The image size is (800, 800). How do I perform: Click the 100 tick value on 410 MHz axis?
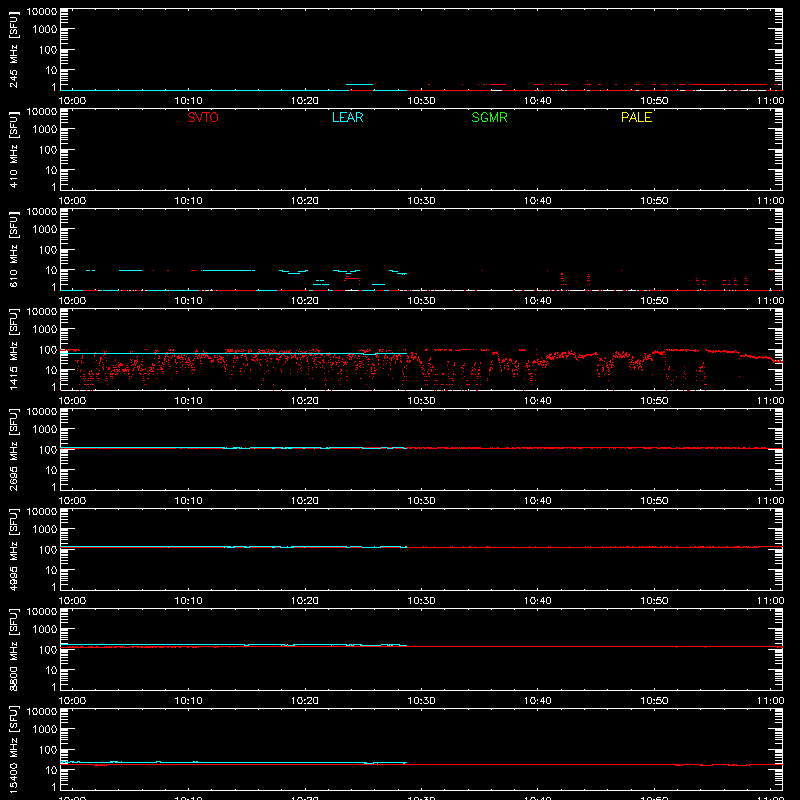pos(48,150)
